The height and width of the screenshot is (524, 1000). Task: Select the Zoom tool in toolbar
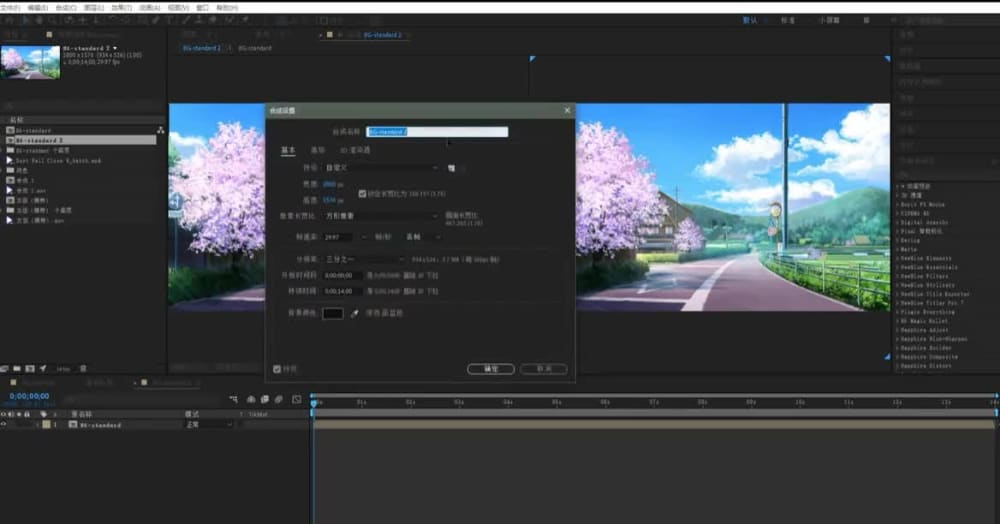pyautogui.click(x=54, y=20)
